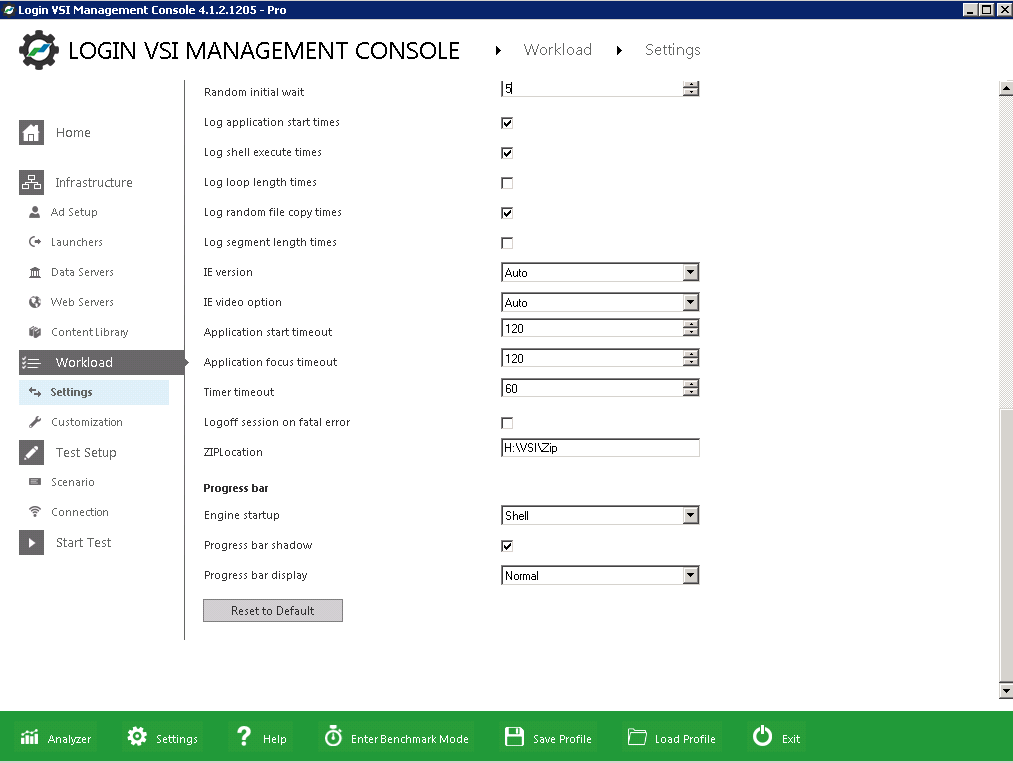The height and width of the screenshot is (763, 1013).
Task: Click the Customization wrench icon
Action: point(35,422)
